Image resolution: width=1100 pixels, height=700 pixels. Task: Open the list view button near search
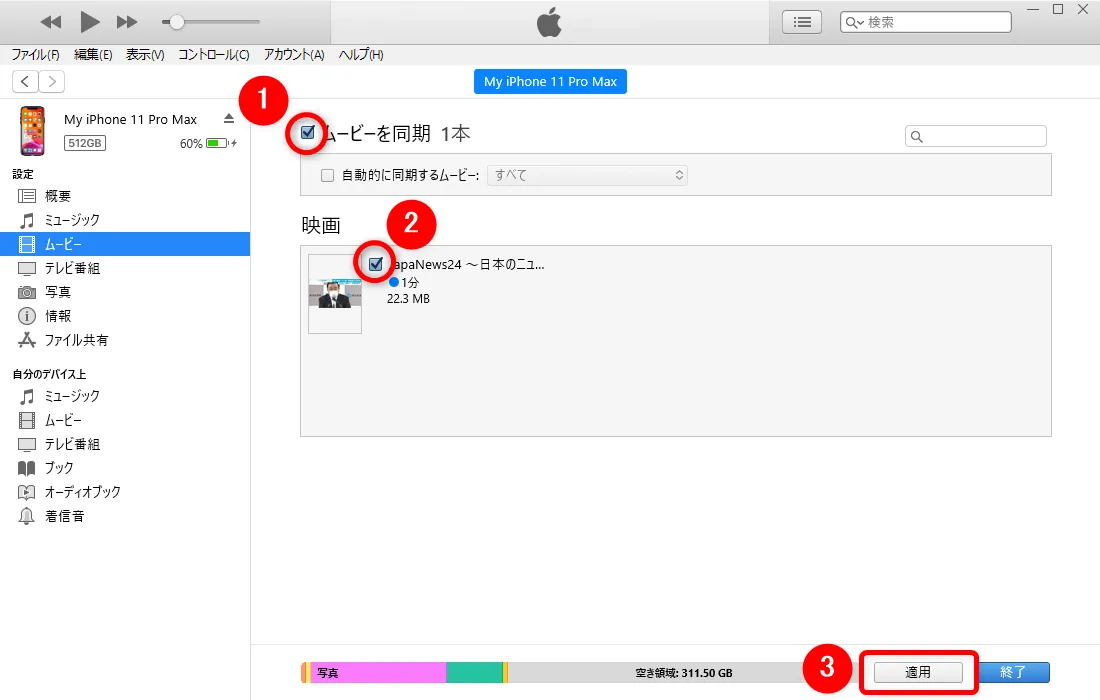802,22
